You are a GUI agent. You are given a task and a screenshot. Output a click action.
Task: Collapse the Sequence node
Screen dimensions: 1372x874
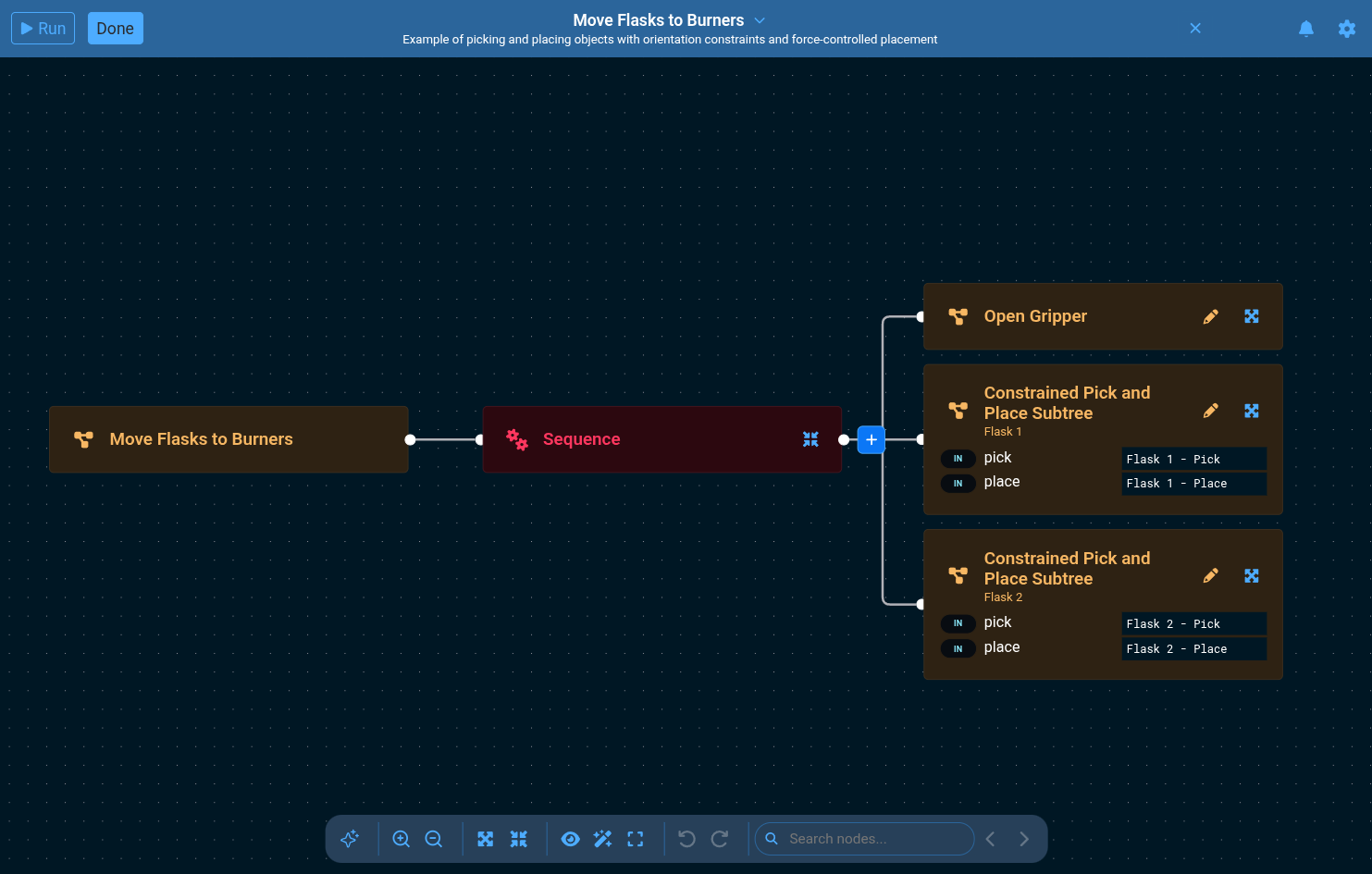coord(810,439)
